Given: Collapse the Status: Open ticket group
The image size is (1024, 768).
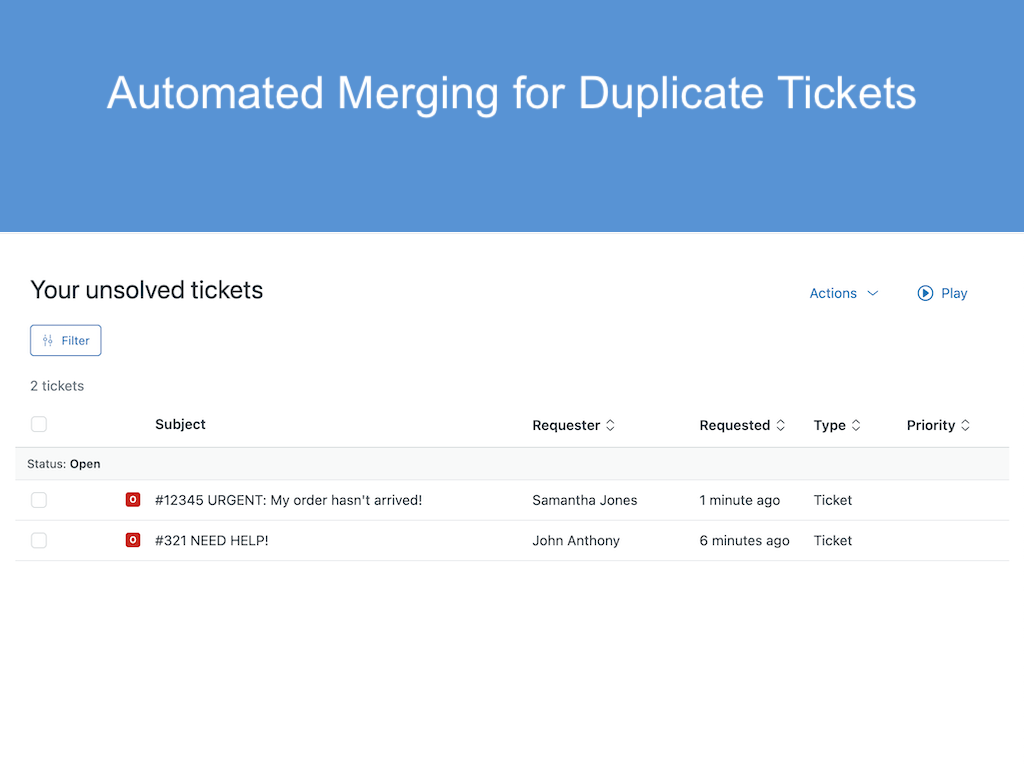Looking at the screenshot, I should pyautogui.click(x=65, y=463).
